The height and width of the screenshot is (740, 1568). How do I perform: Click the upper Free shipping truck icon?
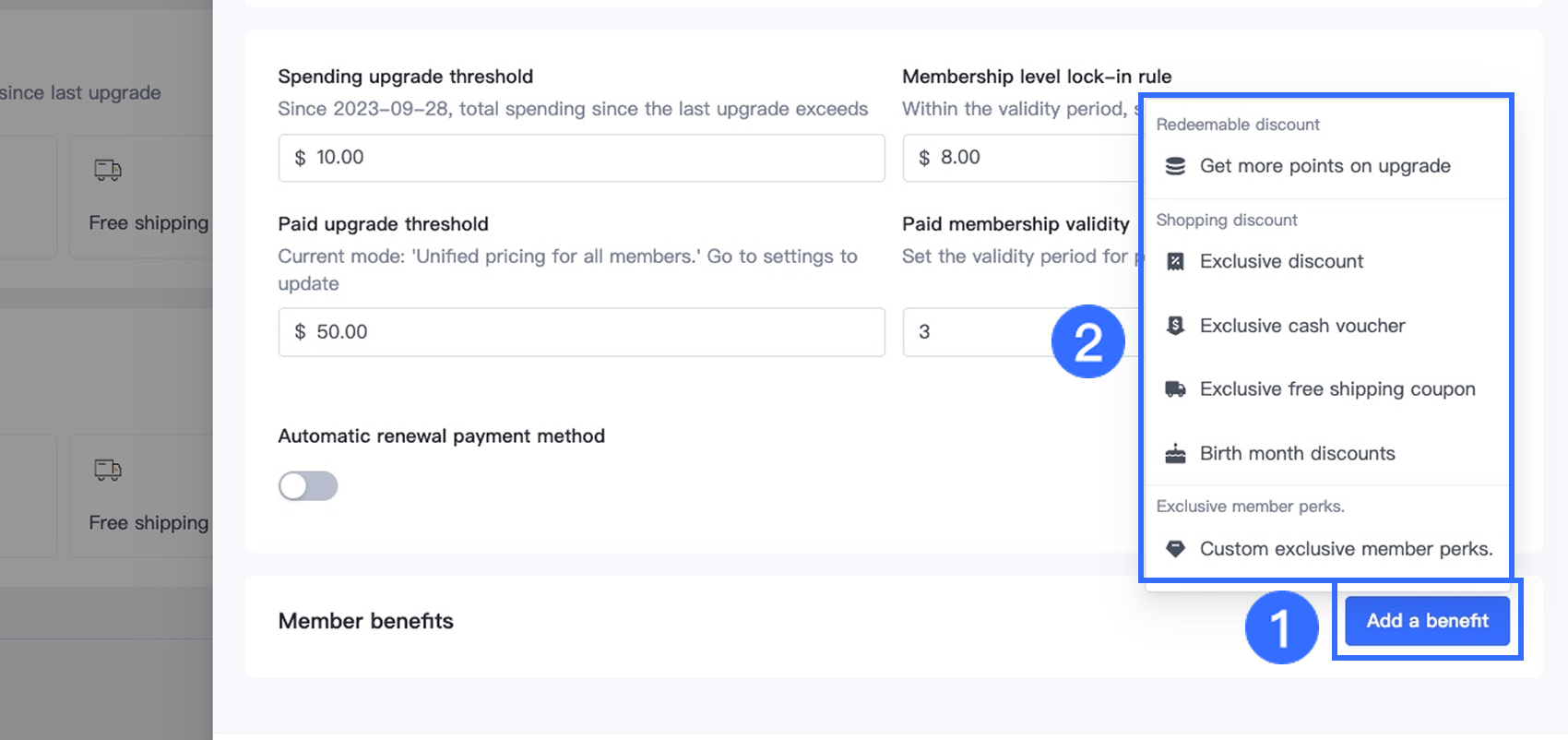pyautogui.click(x=108, y=170)
